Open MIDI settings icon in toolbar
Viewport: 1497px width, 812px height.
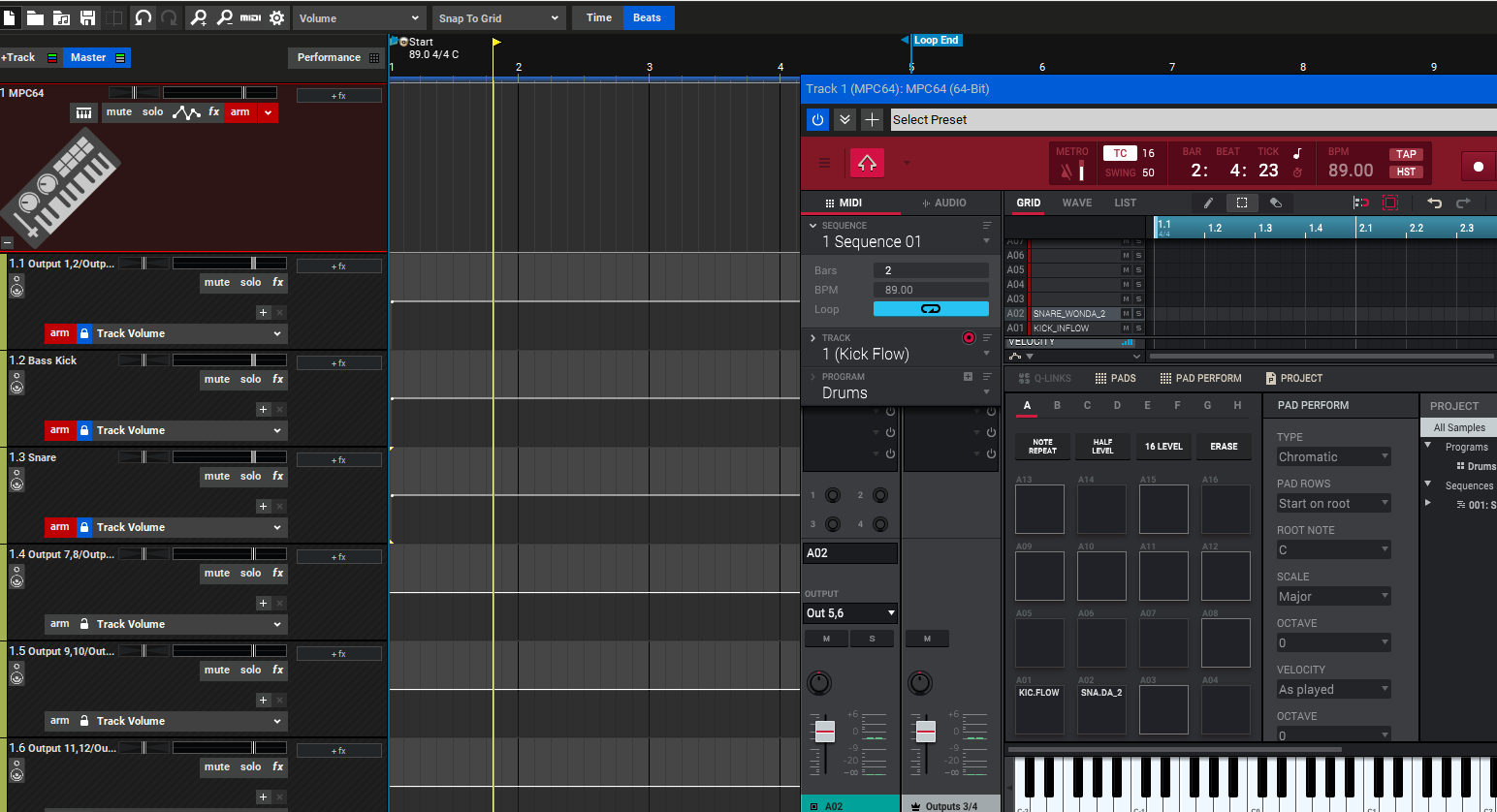pyautogui.click(x=250, y=17)
